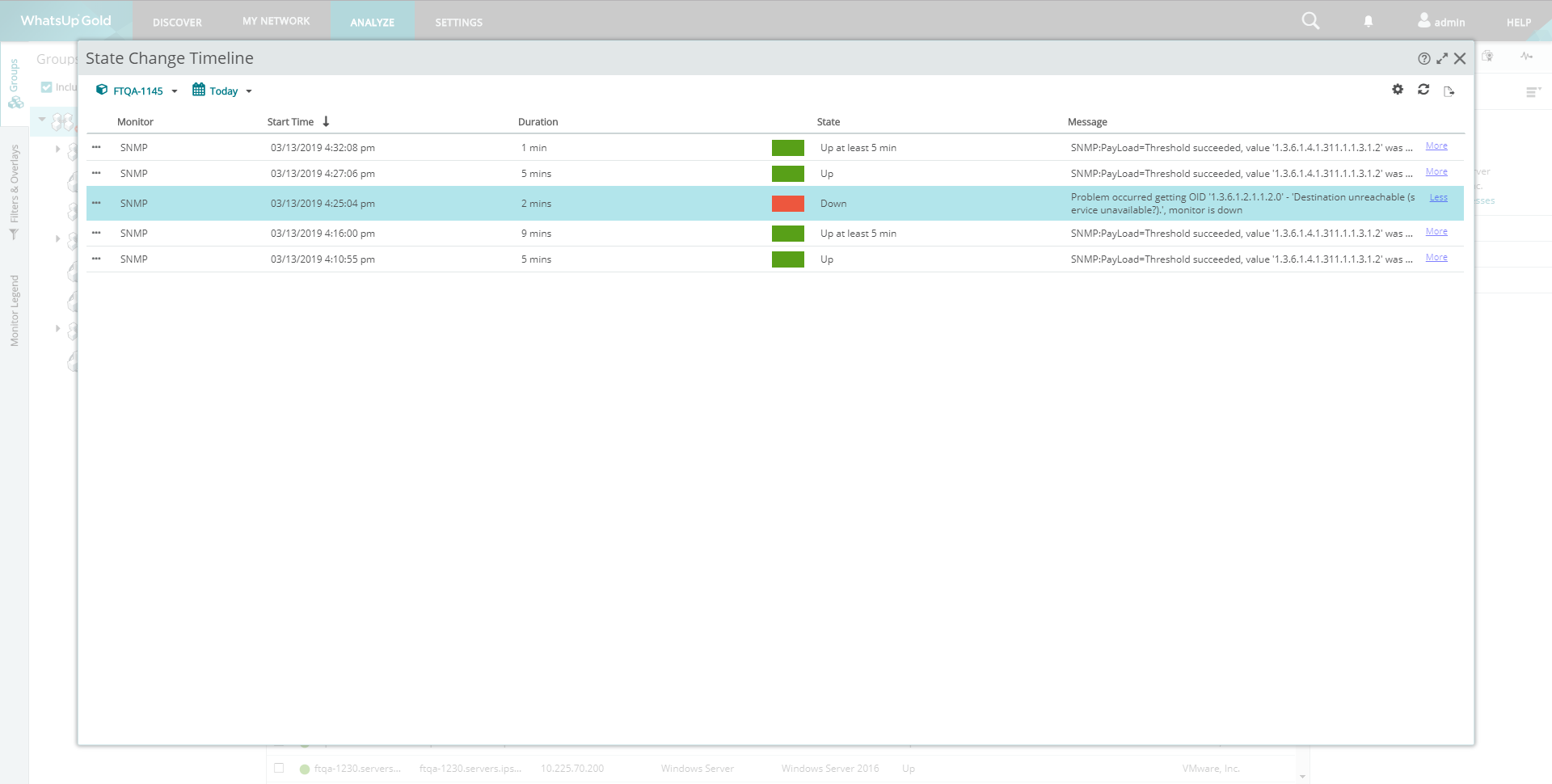
Task: Refresh the State Change Timeline data
Action: pyautogui.click(x=1423, y=90)
